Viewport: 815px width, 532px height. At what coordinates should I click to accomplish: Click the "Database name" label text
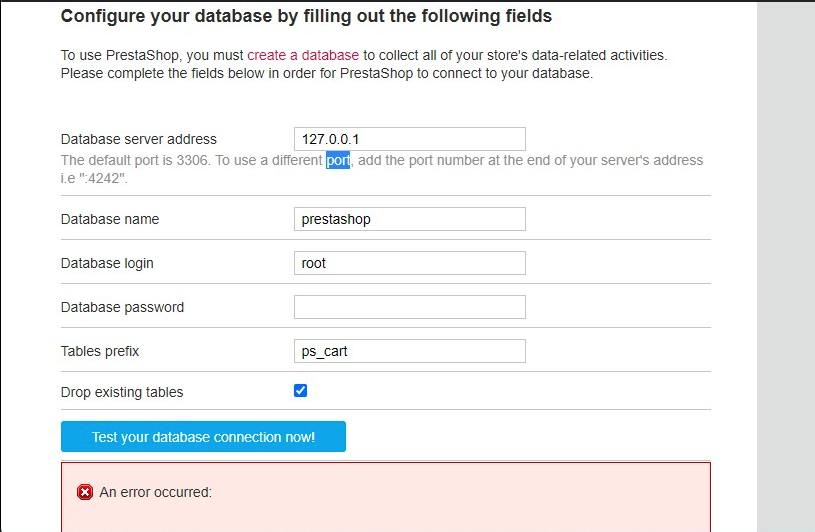pos(110,219)
